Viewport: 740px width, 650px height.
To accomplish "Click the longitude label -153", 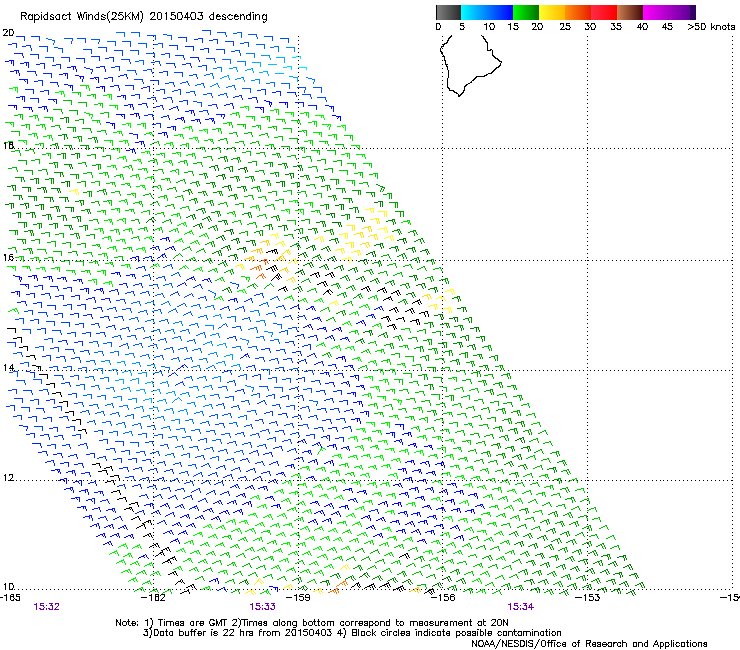I will (588, 598).
